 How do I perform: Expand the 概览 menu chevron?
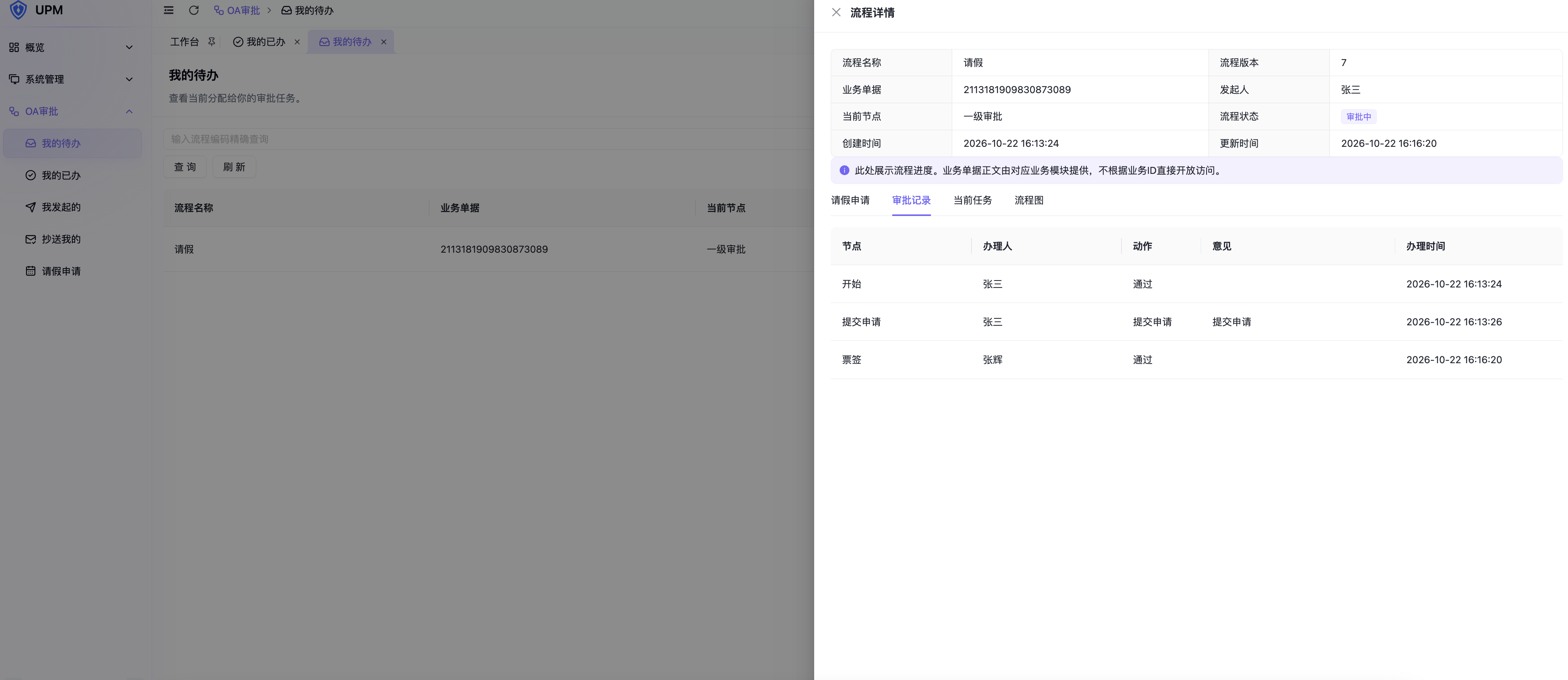pos(129,48)
